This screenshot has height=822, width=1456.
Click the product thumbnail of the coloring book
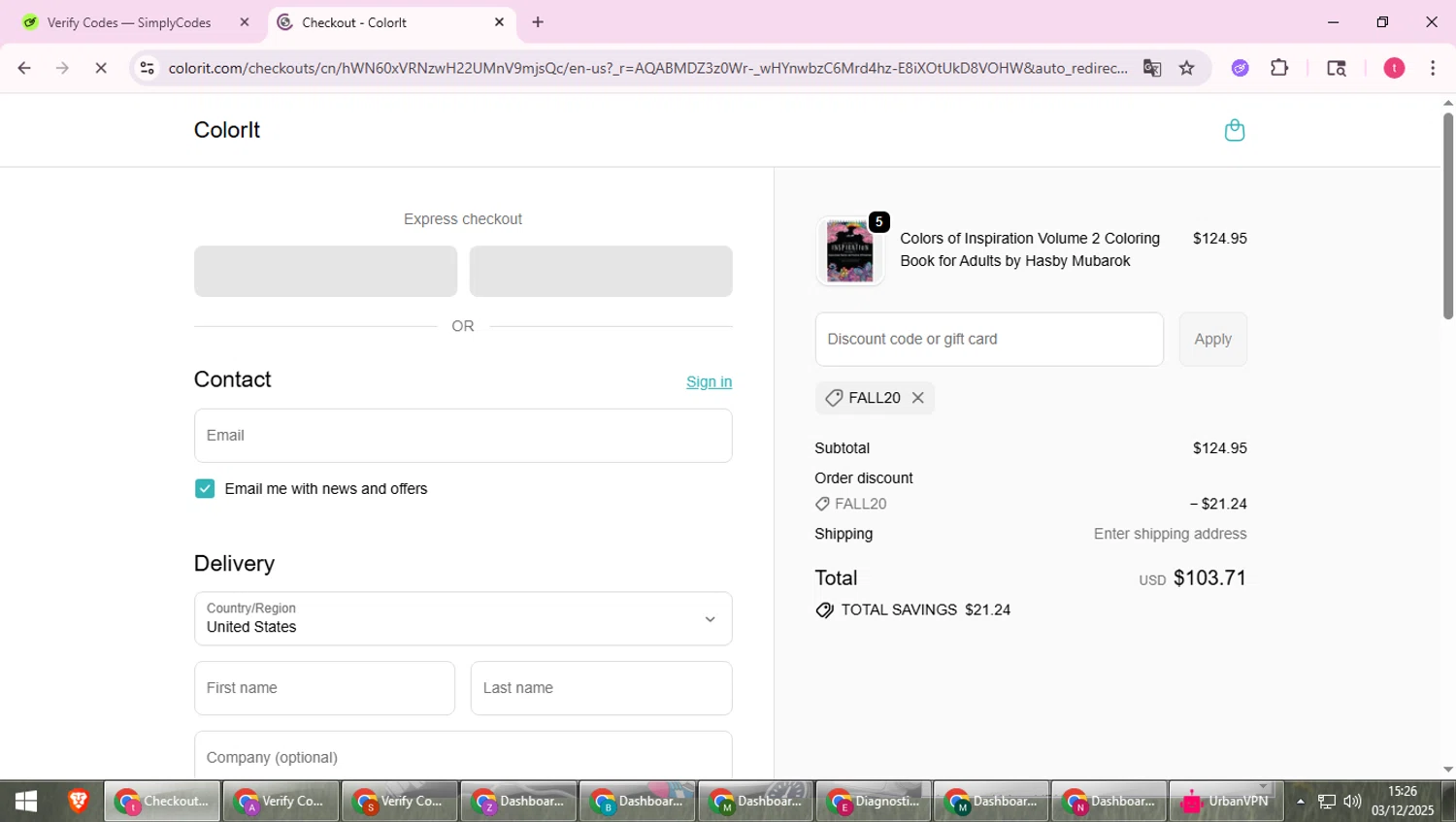(850, 250)
